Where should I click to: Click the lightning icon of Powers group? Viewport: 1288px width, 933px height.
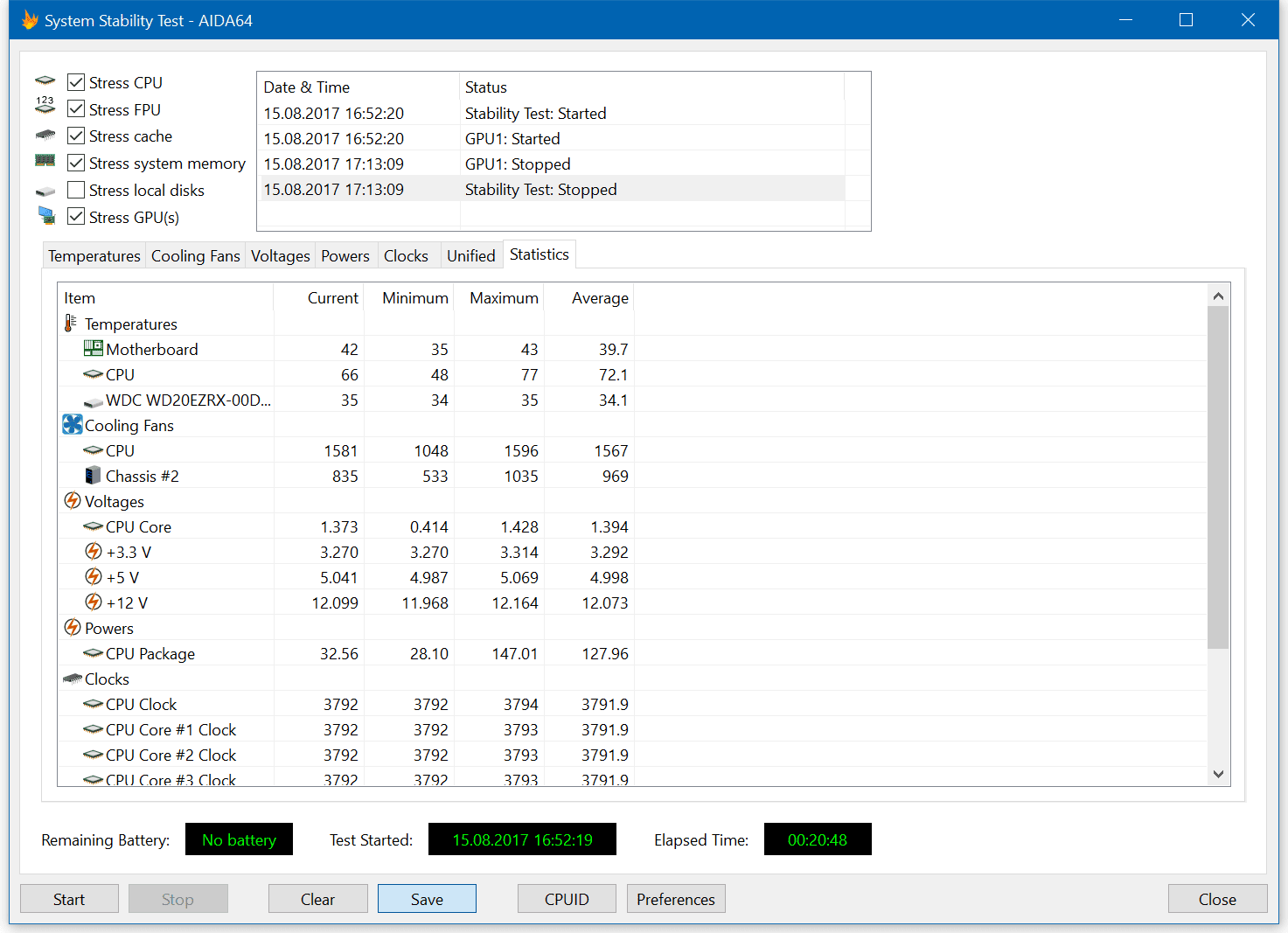[73, 627]
